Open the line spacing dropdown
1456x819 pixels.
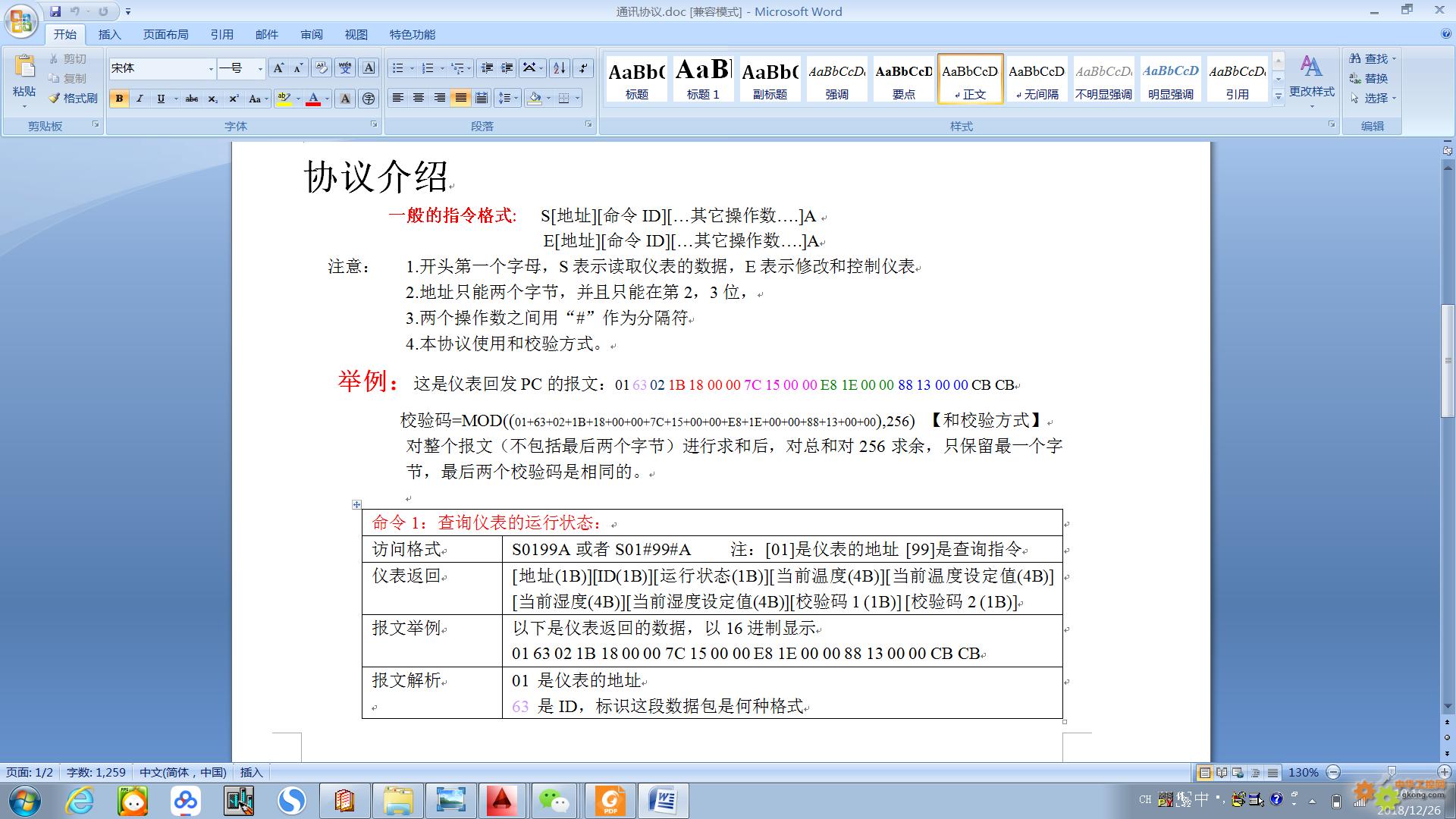(507, 98)
